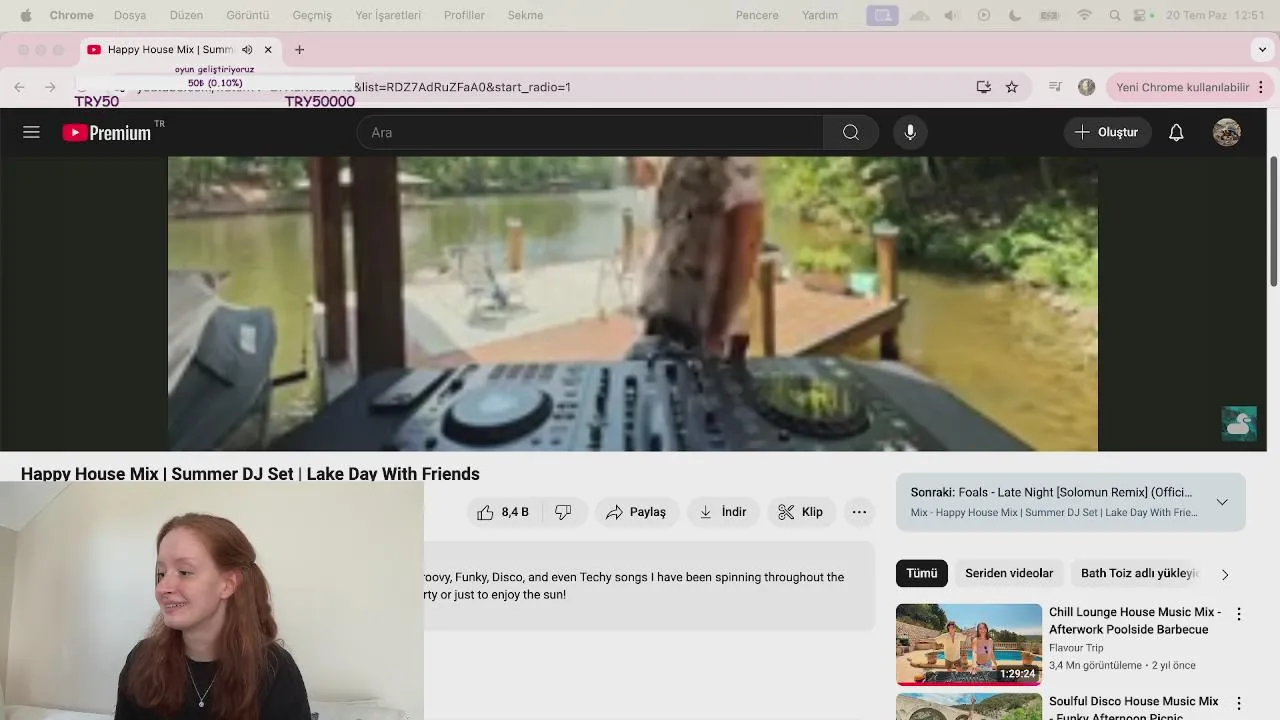Open Chill Lounge House Music Mix title

(x=1135, y=620)
